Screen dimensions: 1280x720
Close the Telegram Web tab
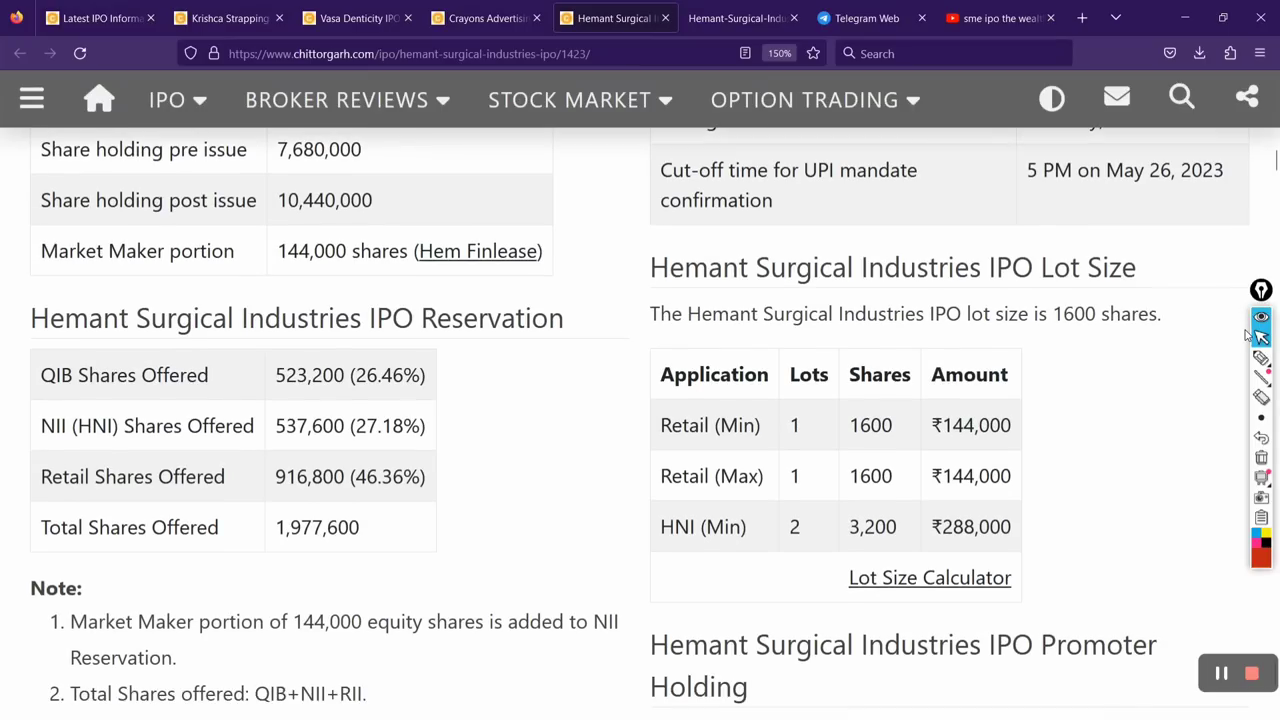(921, 18)
